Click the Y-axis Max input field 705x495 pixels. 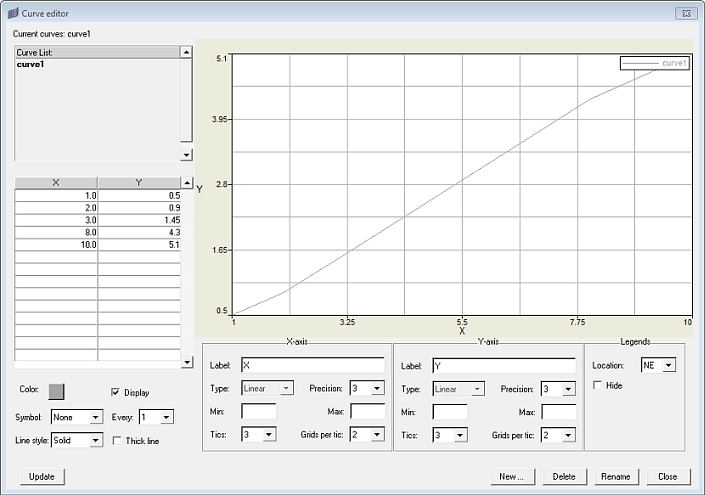pyautogui.click(x=559, y=411)
